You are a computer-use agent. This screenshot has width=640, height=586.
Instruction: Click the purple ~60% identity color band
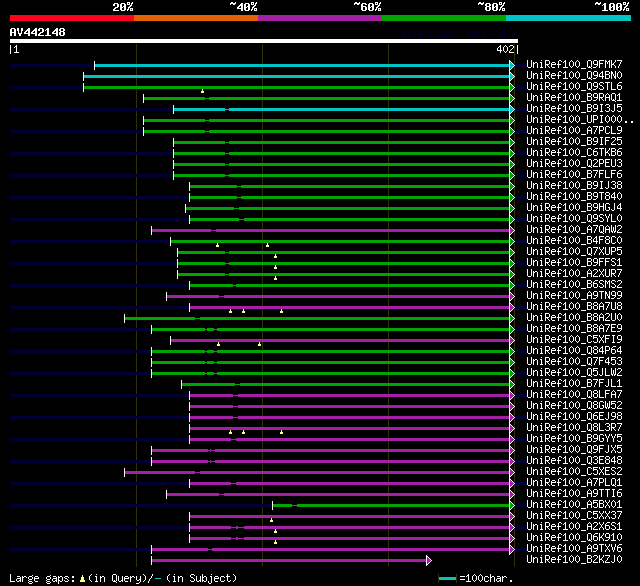point(320,18)
